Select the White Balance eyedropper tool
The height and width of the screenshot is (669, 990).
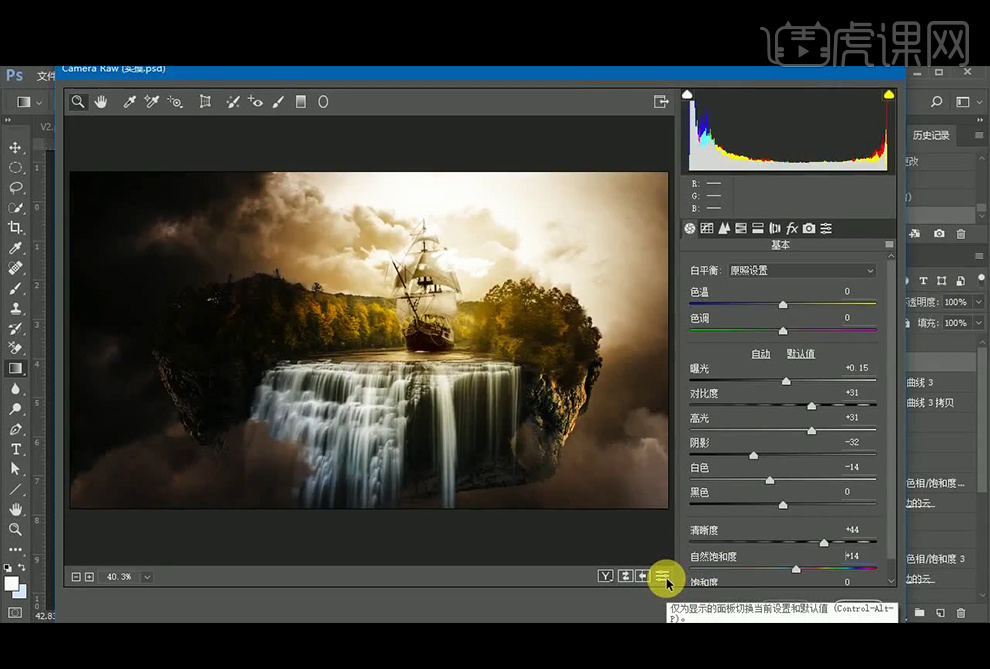129,102
